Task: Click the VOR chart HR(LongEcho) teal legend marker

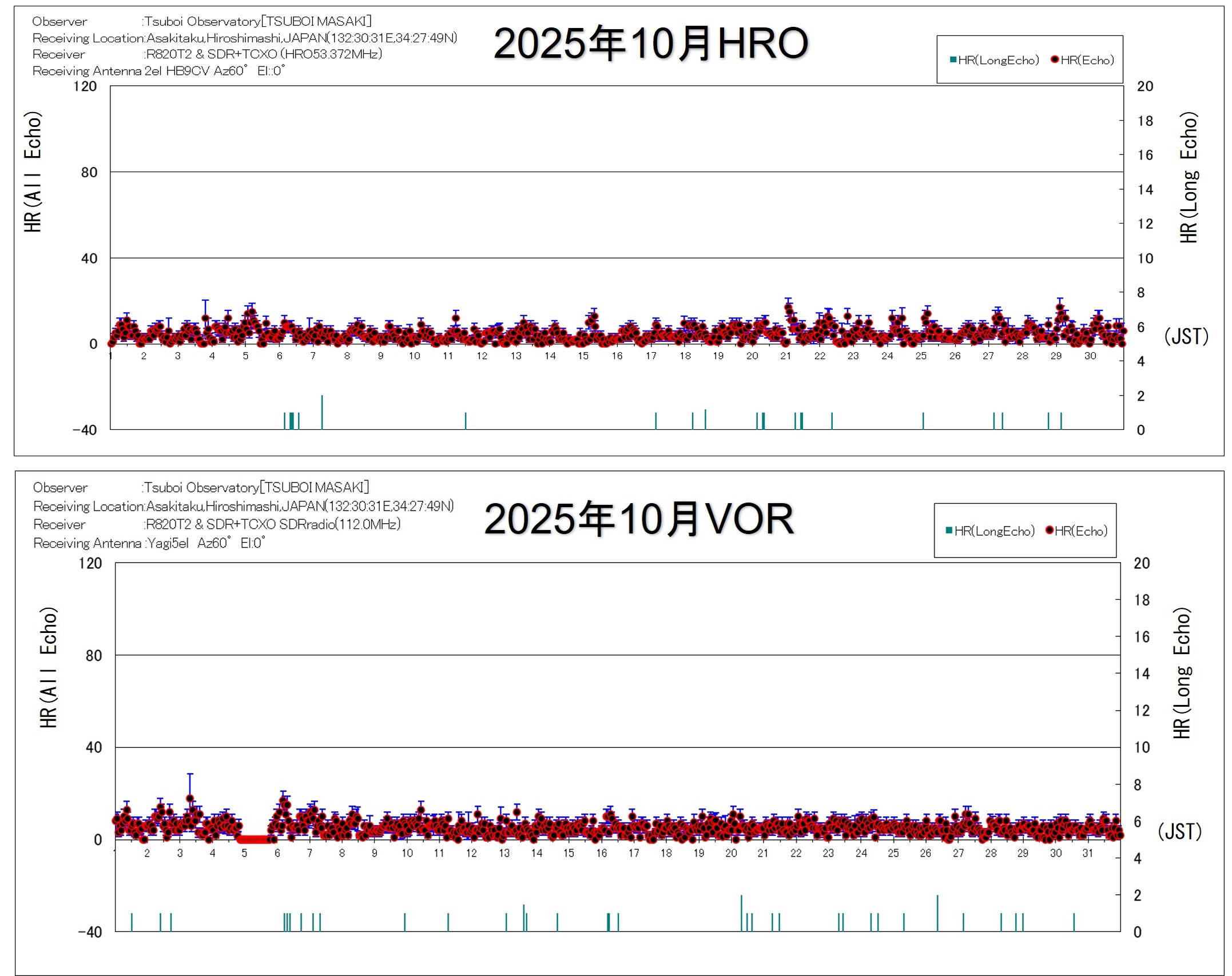Action: click(949, 531)
